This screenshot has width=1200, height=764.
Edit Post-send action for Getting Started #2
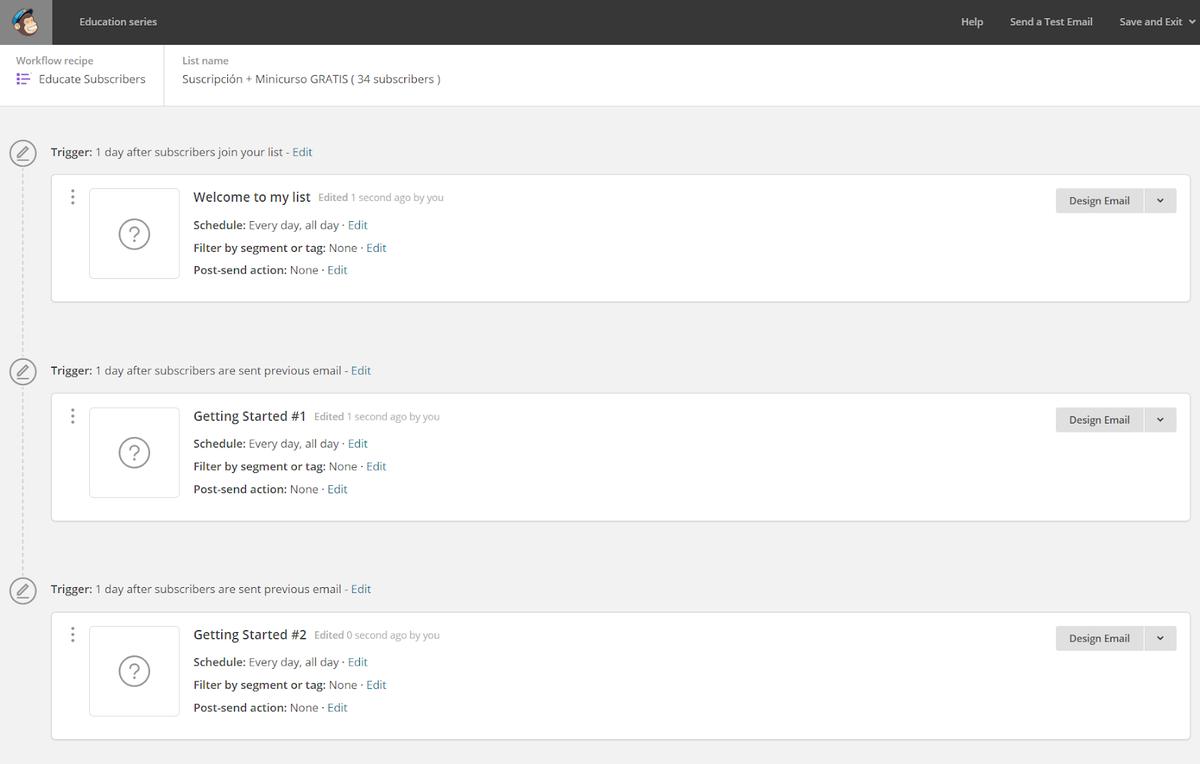click(337, 708)
